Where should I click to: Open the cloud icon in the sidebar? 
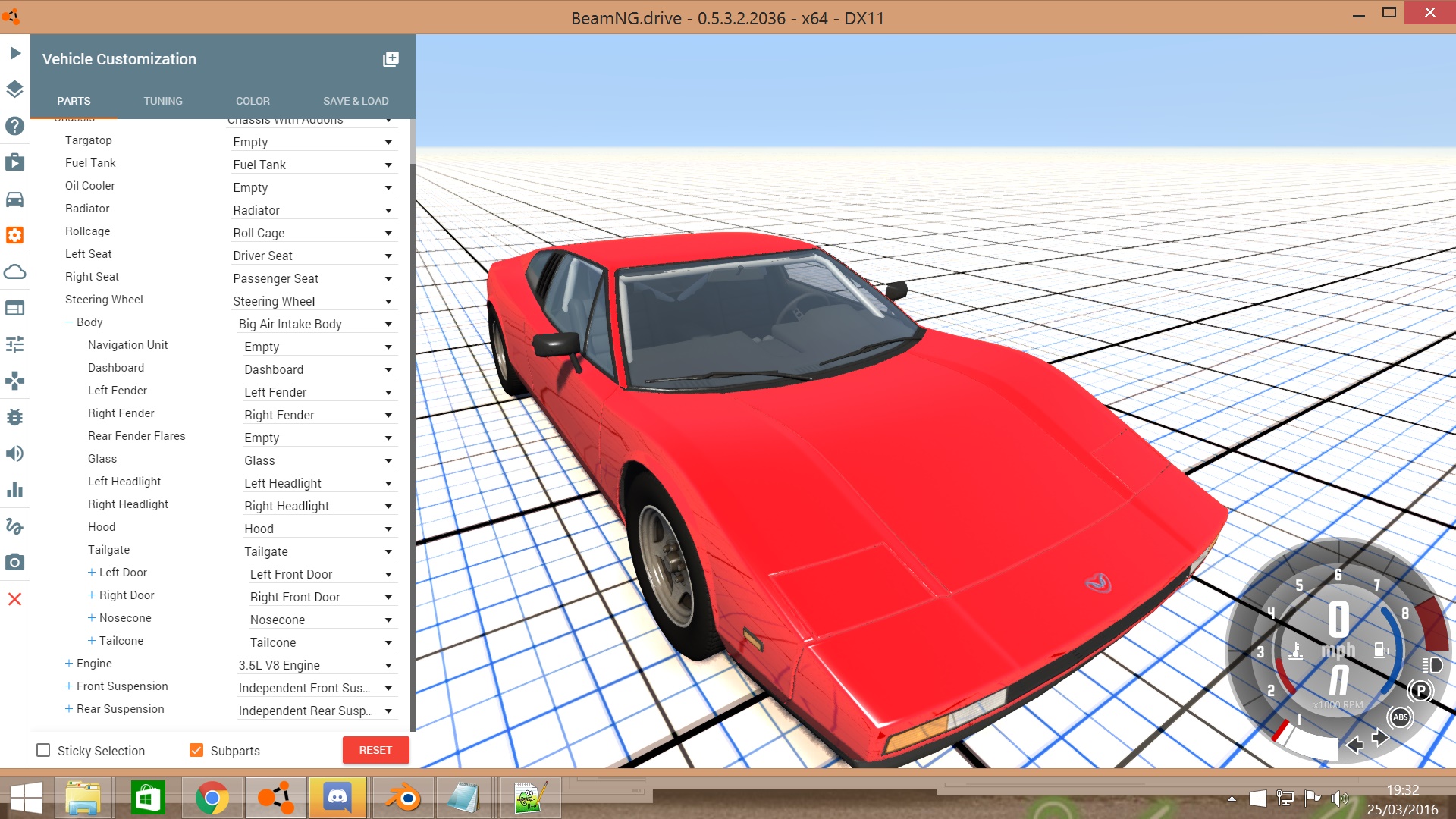(14, 271)
